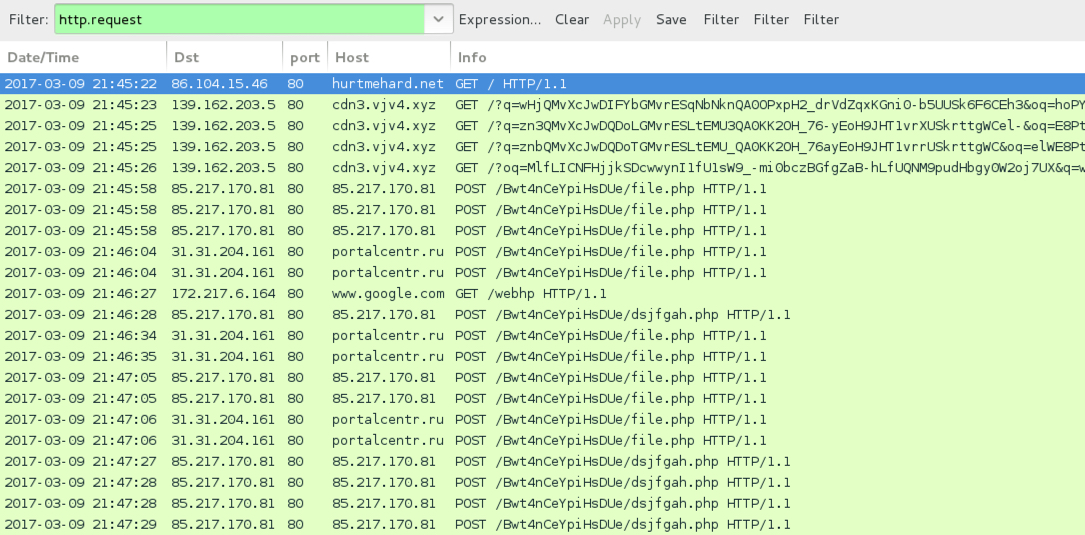Click the Apply filter button
This screenshot has height=535, width=1085.
point(622,19)
